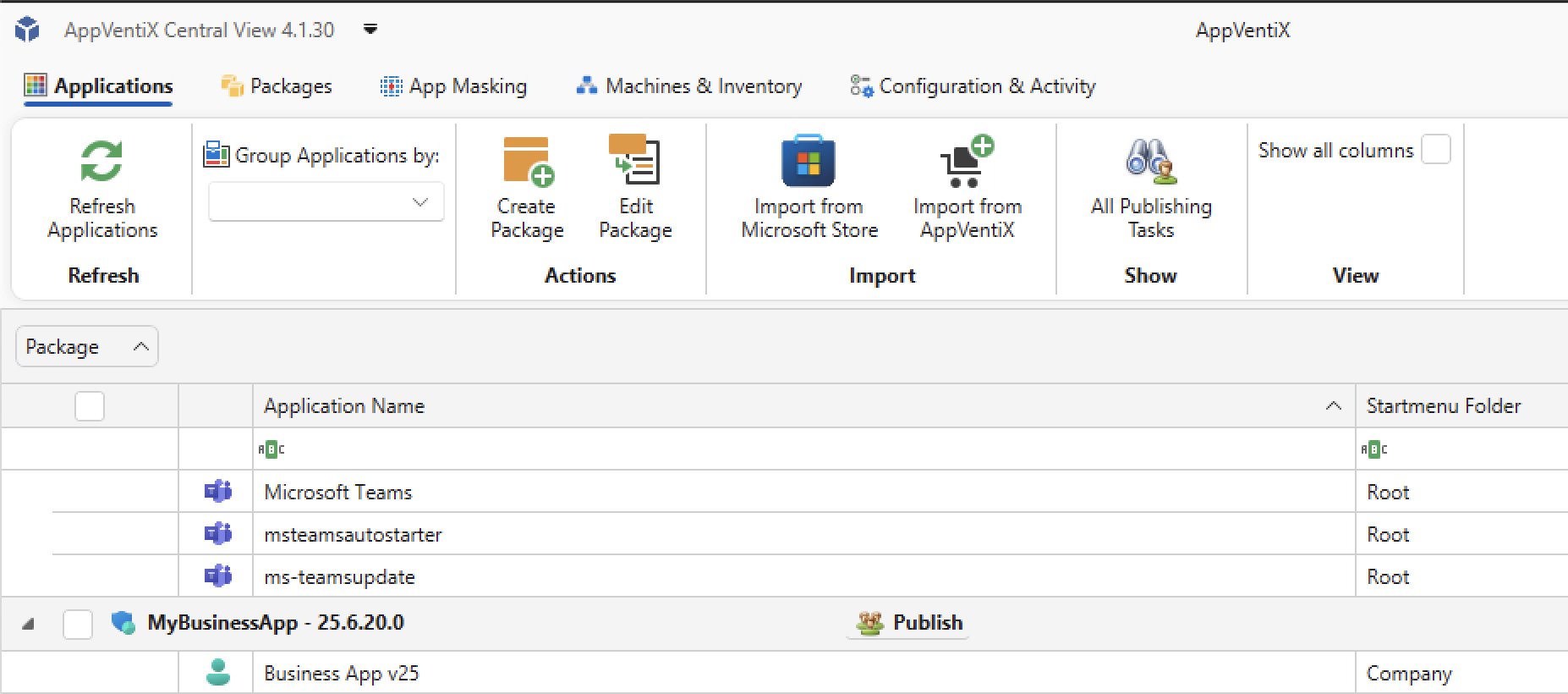Click the Refresh Applications icon
Viewport: 1568px width, 694px height.
101,161
